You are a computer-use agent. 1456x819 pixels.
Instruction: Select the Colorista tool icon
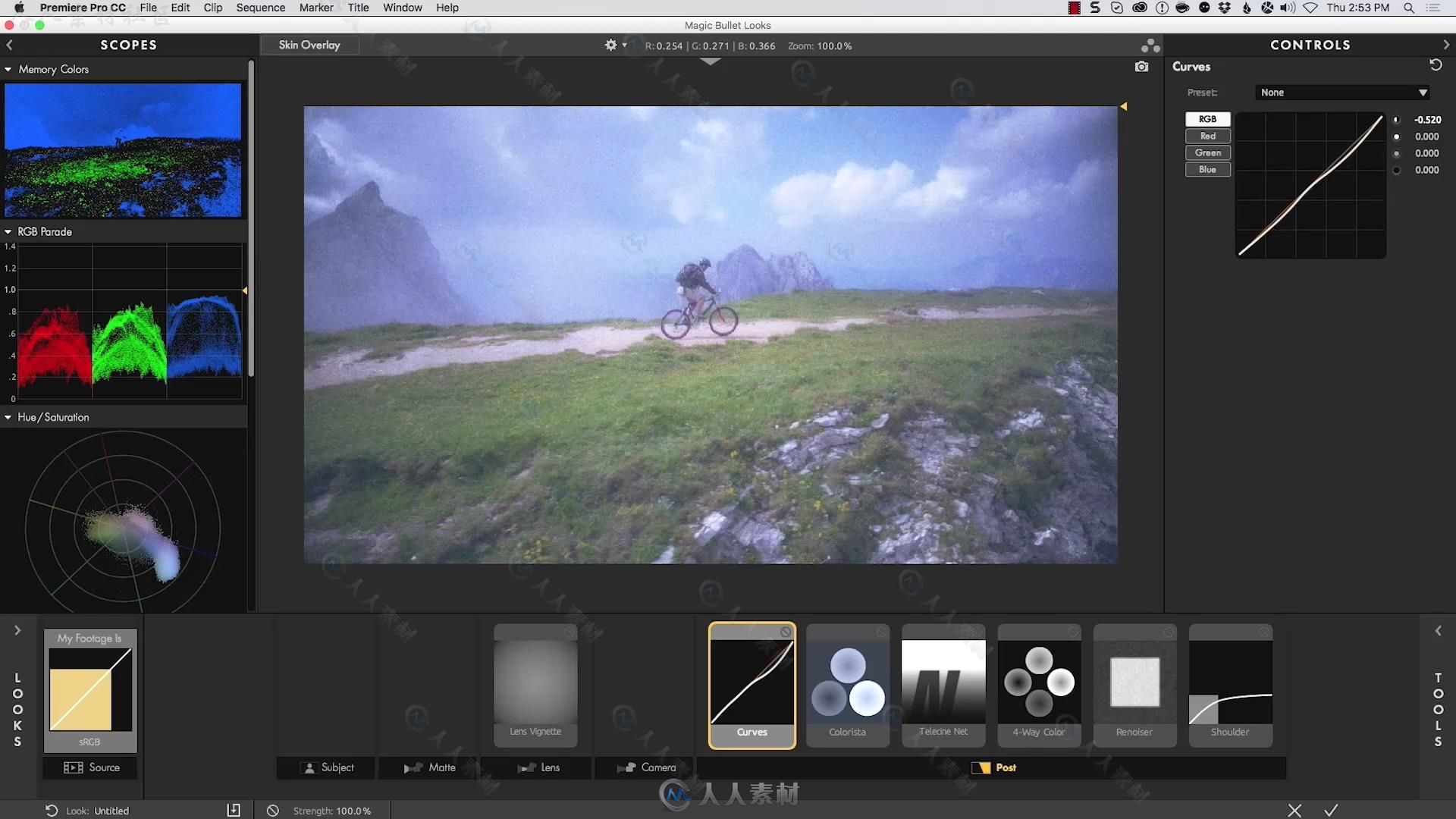click(x=847, y=683)
